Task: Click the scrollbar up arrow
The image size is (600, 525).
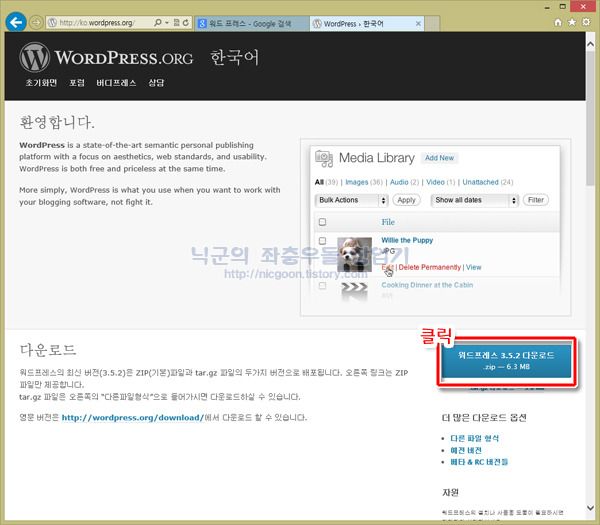Action: tap(590, 44)
